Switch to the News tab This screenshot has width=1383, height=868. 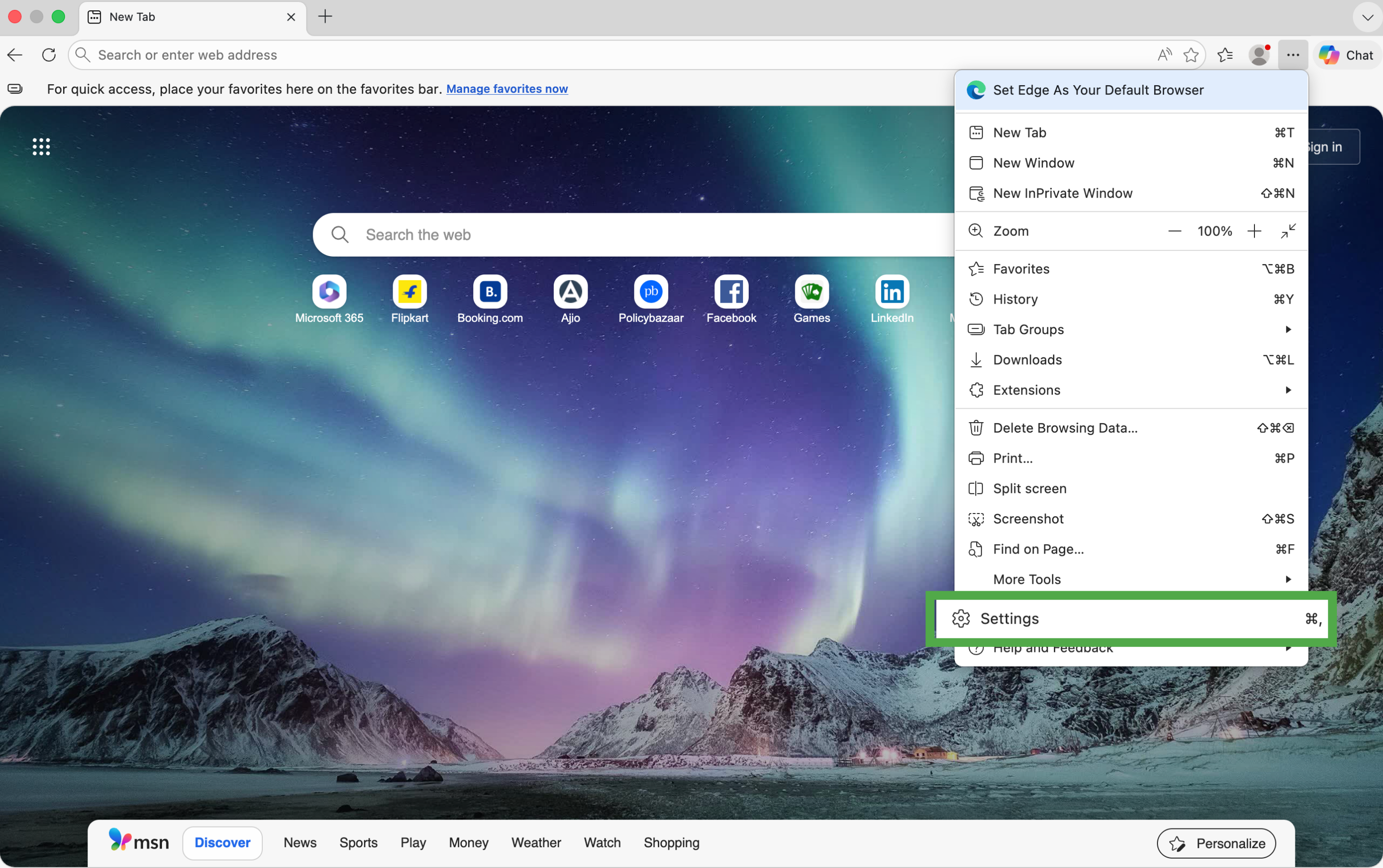(x=299, y=842)
